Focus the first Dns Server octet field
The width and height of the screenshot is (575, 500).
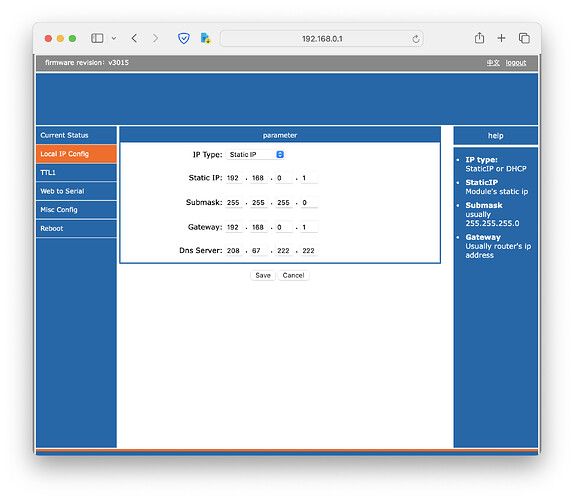point(234,251)
